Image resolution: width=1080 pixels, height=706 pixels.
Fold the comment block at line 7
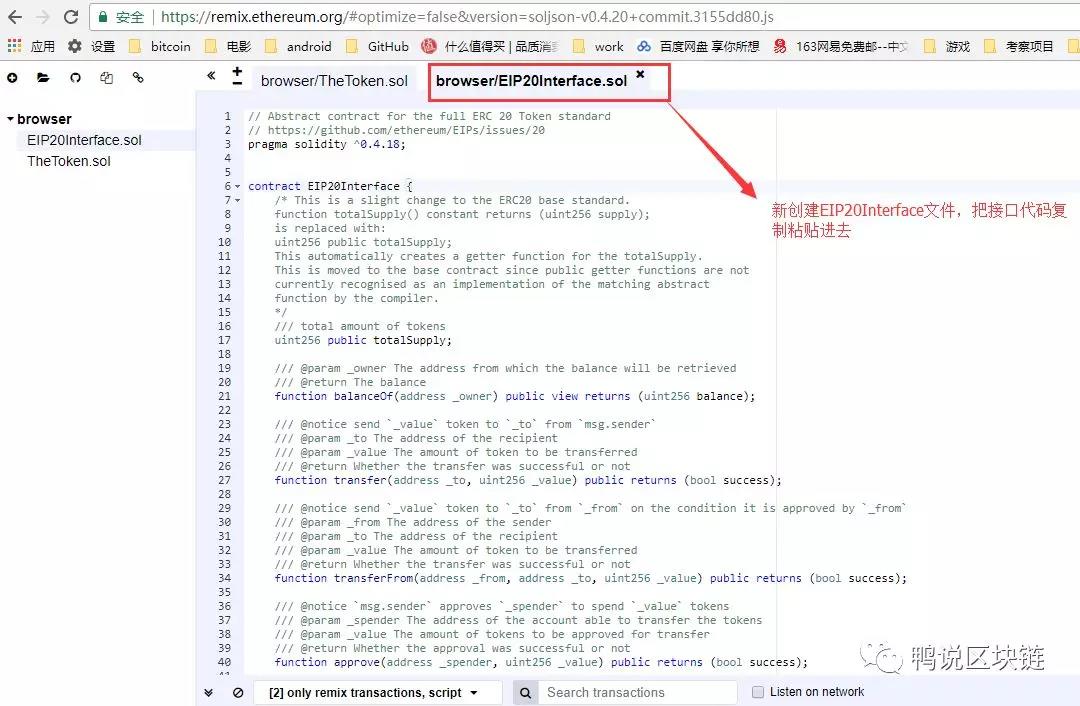click(x=238, y=200)
